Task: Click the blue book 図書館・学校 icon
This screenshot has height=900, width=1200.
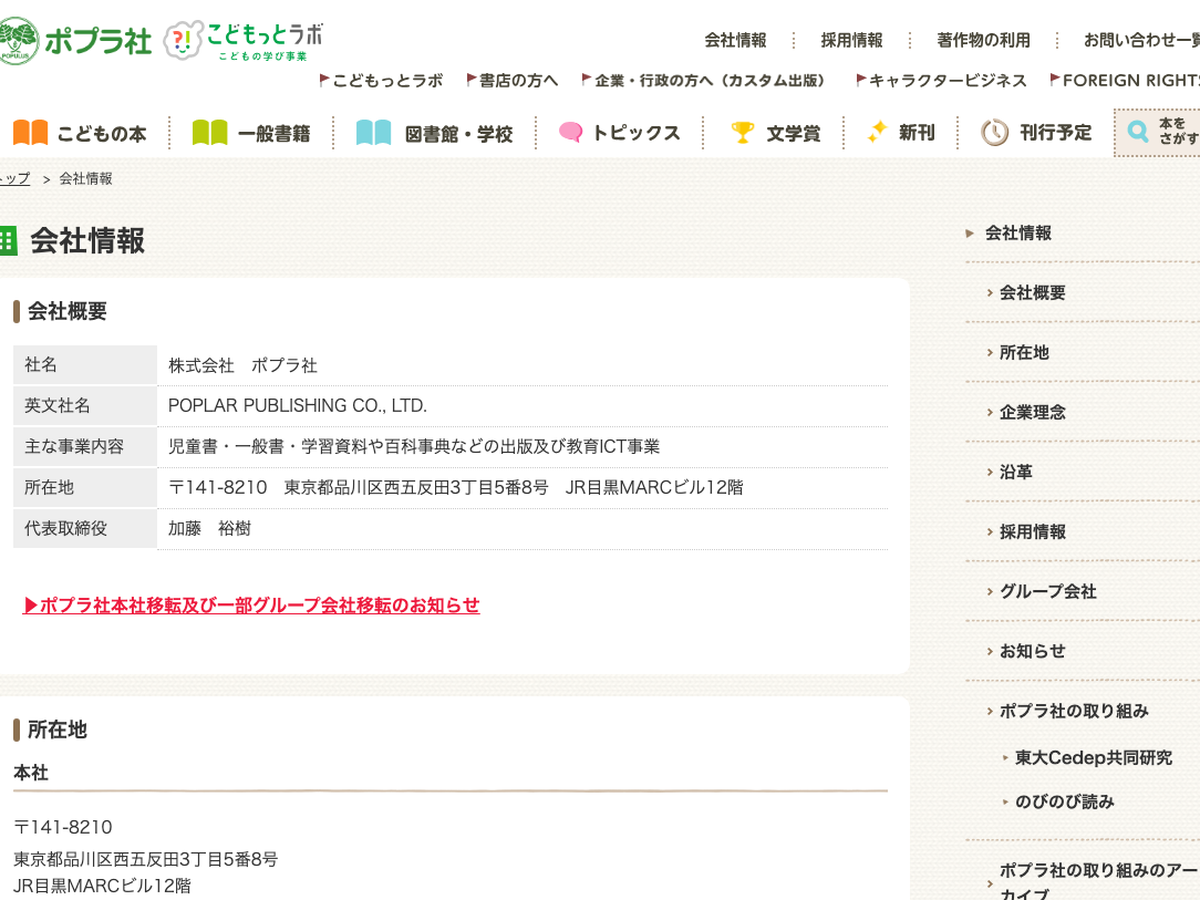Action: [x=374, y=133]
